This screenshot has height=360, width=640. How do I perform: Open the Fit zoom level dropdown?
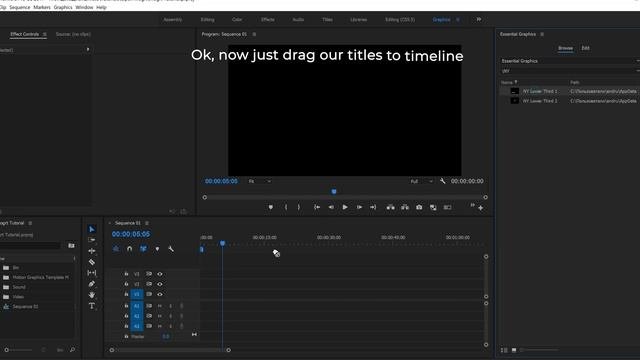tap(260, 181)
